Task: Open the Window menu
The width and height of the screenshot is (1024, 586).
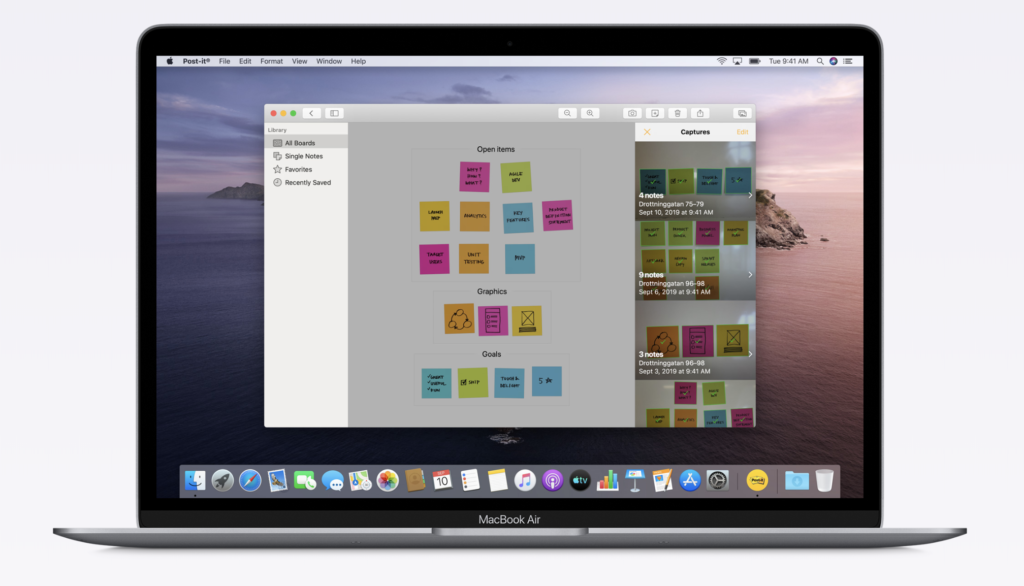Action: [329, 60]
